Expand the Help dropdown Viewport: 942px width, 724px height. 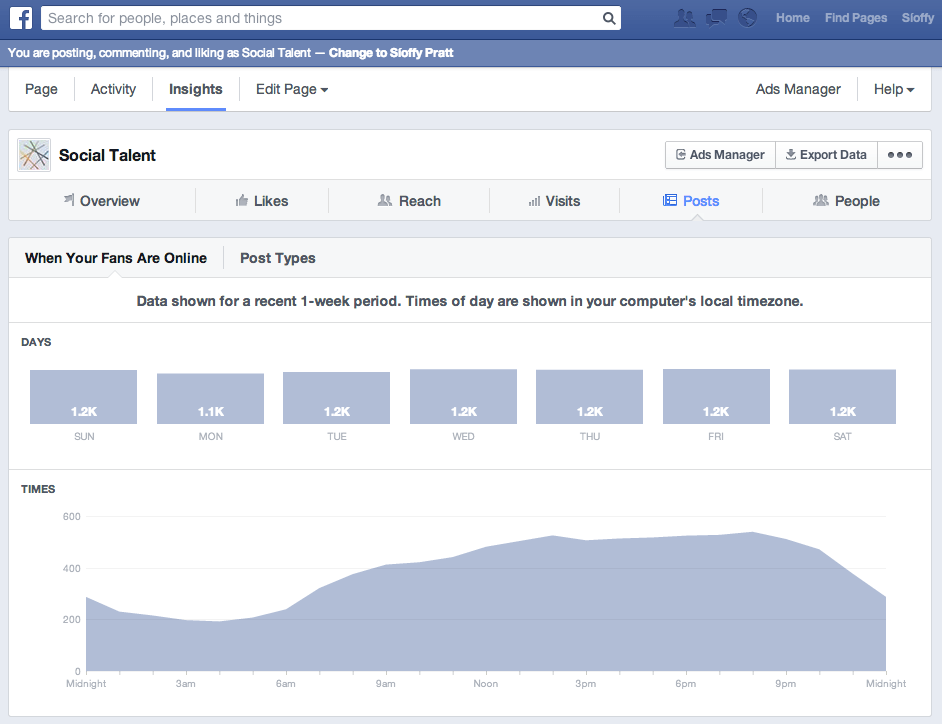tap(893, 89)
